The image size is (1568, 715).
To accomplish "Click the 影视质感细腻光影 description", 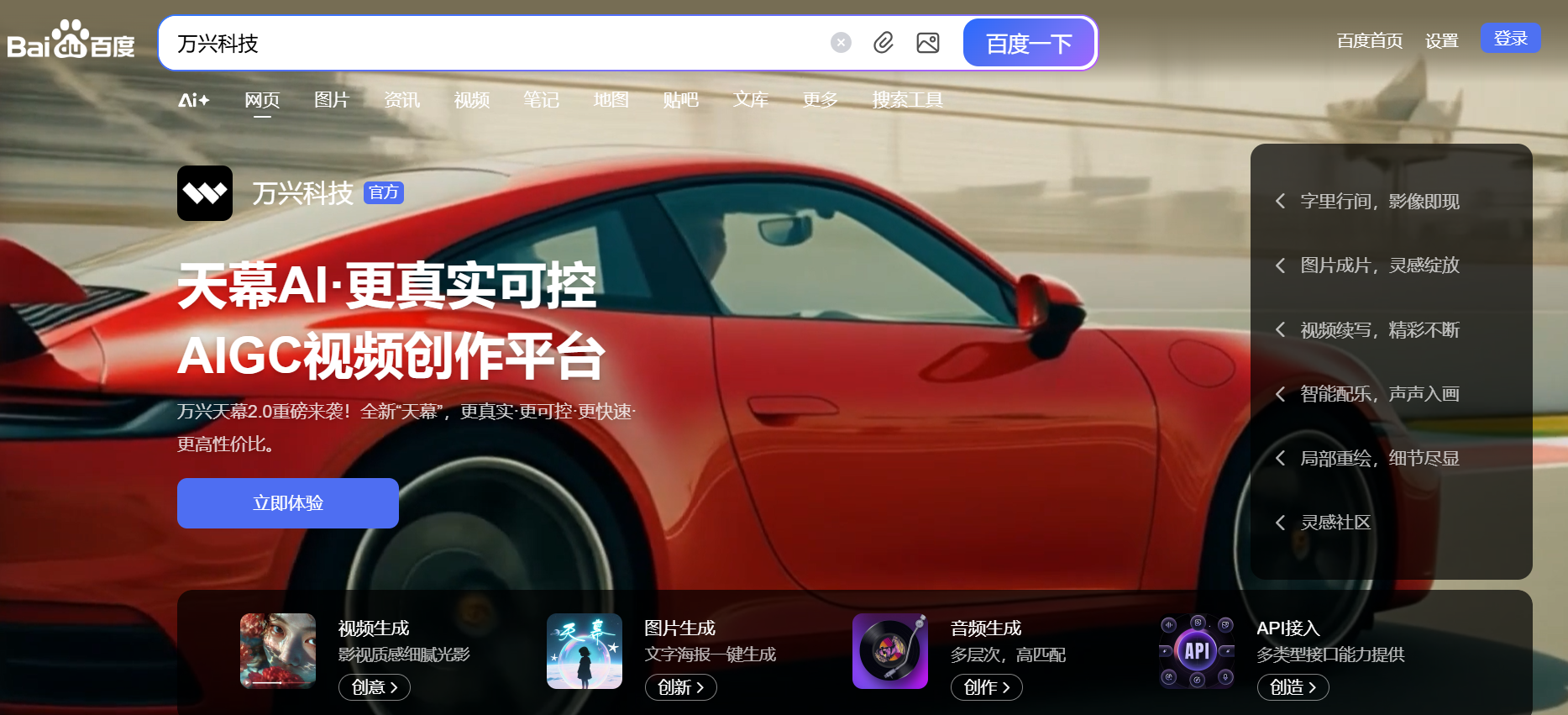I will click(404, 655).
